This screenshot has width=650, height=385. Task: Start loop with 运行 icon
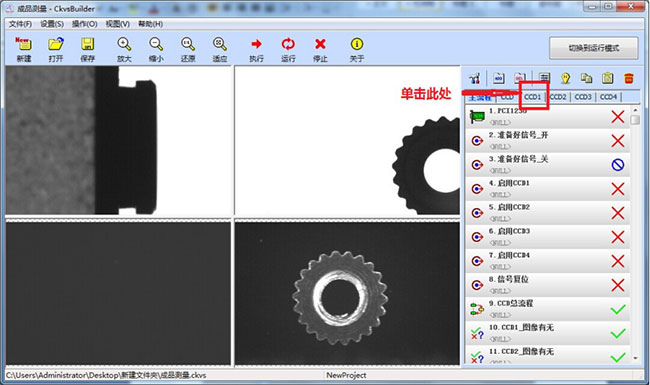coord(288,49)
